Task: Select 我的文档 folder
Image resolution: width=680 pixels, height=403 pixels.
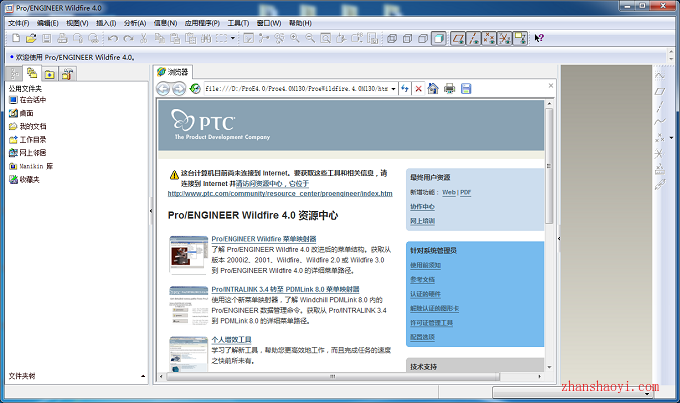Action: (28, 126)
